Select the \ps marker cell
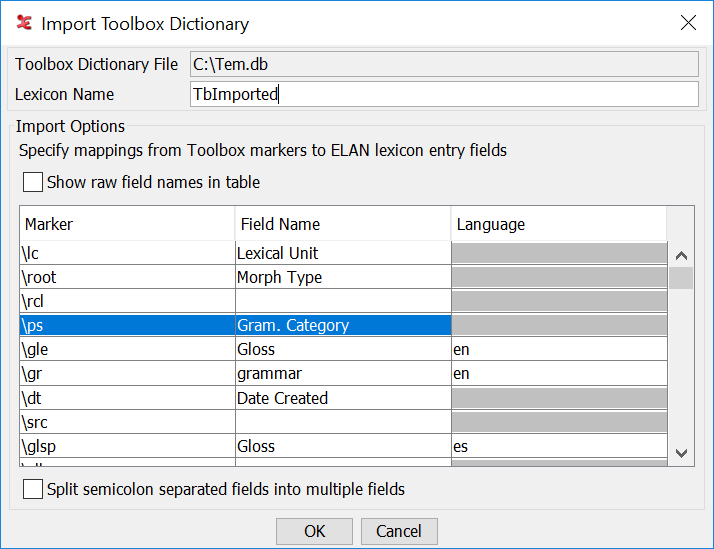The image size is (714, 549). click(x=128, y=325)
